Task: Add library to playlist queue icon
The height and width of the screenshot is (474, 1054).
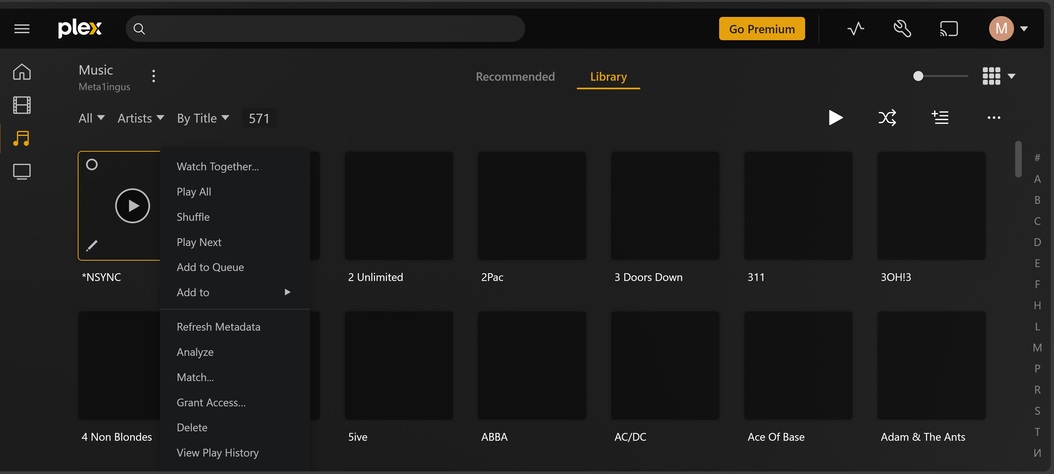Action: 940,118
